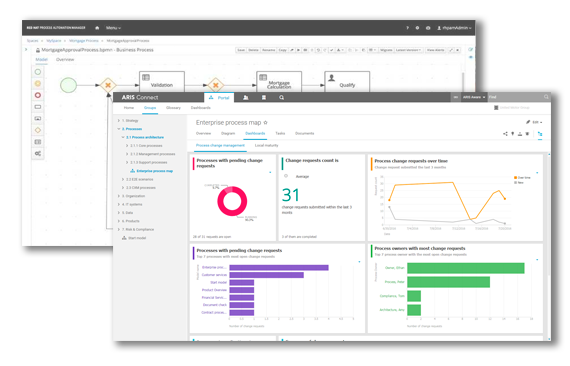Viewport: 570px width, 366px height.
Task: Open the Home tab in ARIS Connect
Action: click(129, 108)
